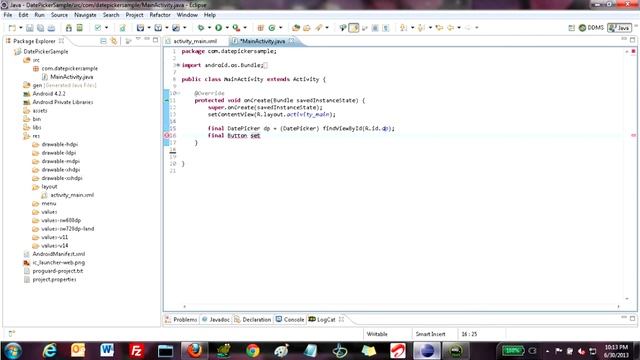Click the Open Perspective icon
Screen dimensions: 640x360
pyautogui.click(x=571, y=28)
